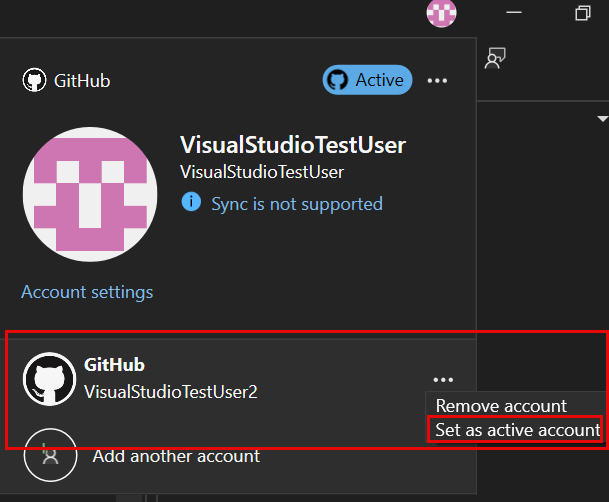Viewport: 609px width, 502px height.
Task: Open the feedback icon beside the panel
Action: click(494, 59)
